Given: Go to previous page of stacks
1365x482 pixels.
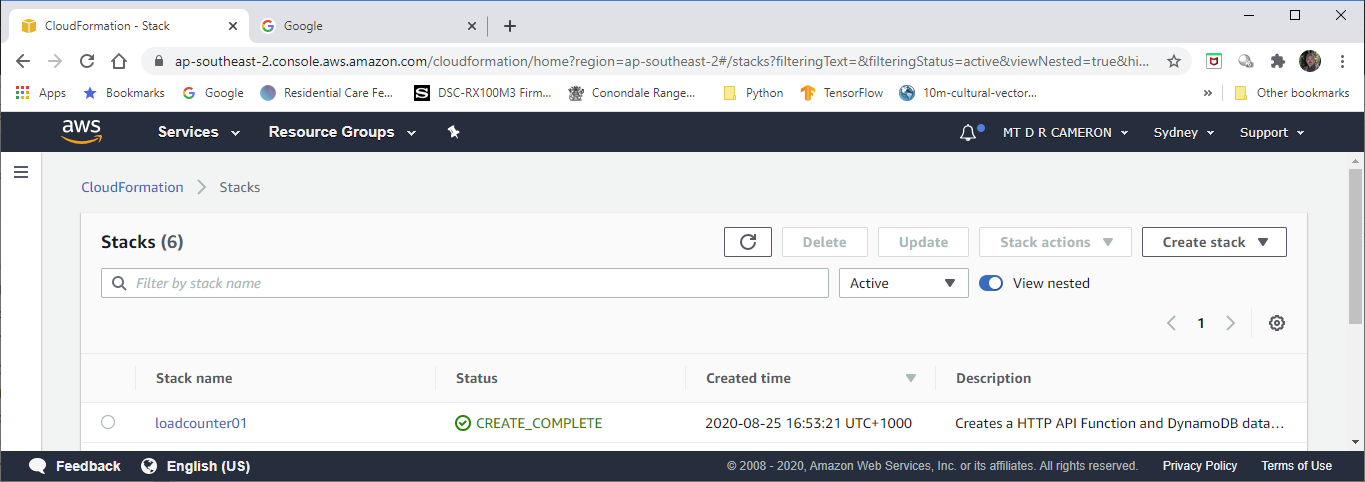Looking at the screenshot, I should coord(1172,323).
